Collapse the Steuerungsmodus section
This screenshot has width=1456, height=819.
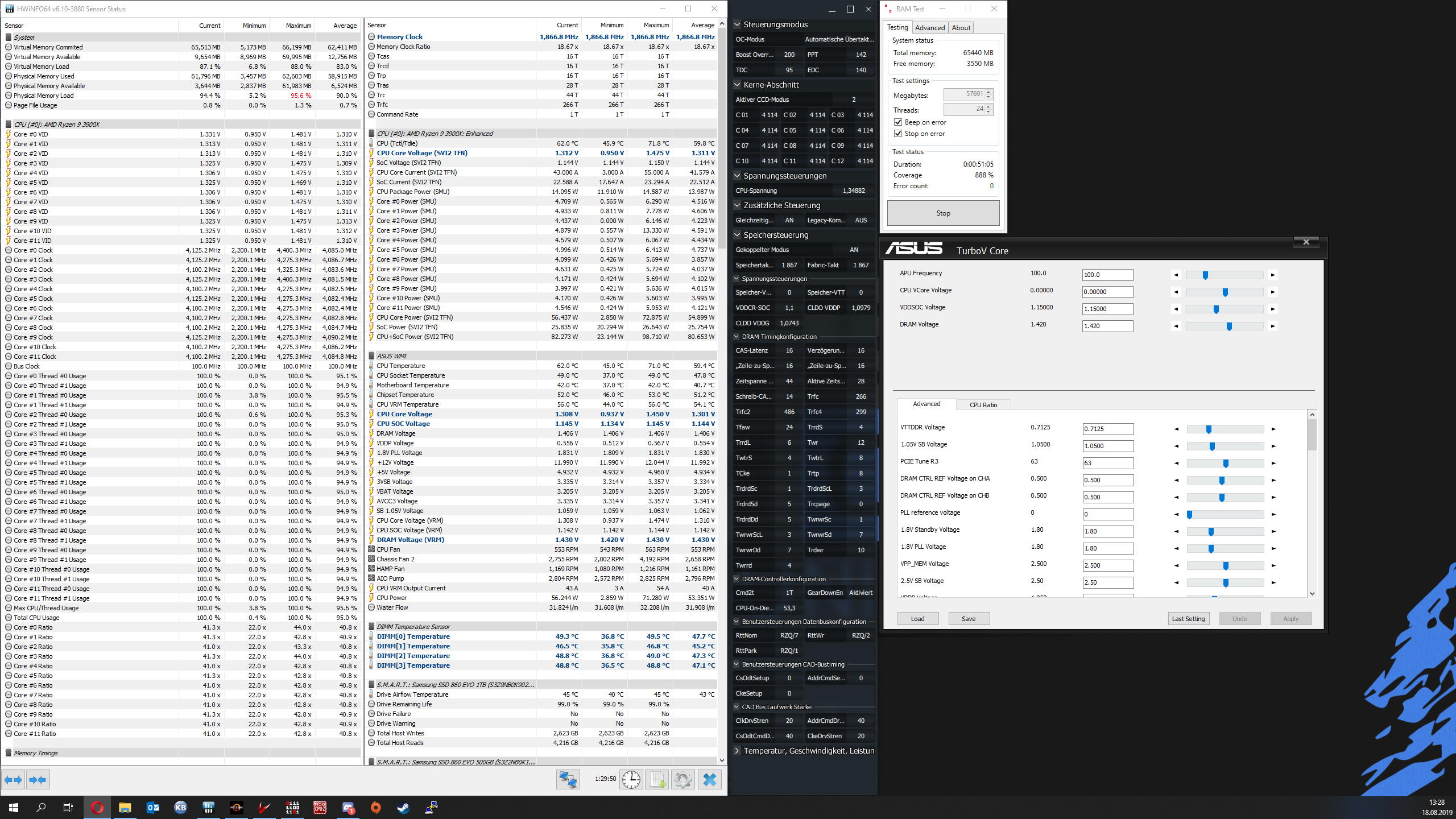(737, 24)
